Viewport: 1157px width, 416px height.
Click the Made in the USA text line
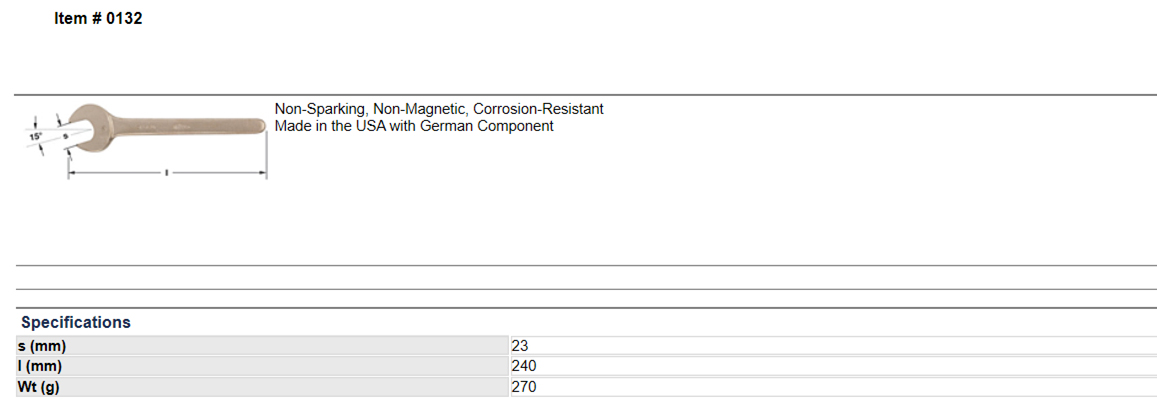414,126
